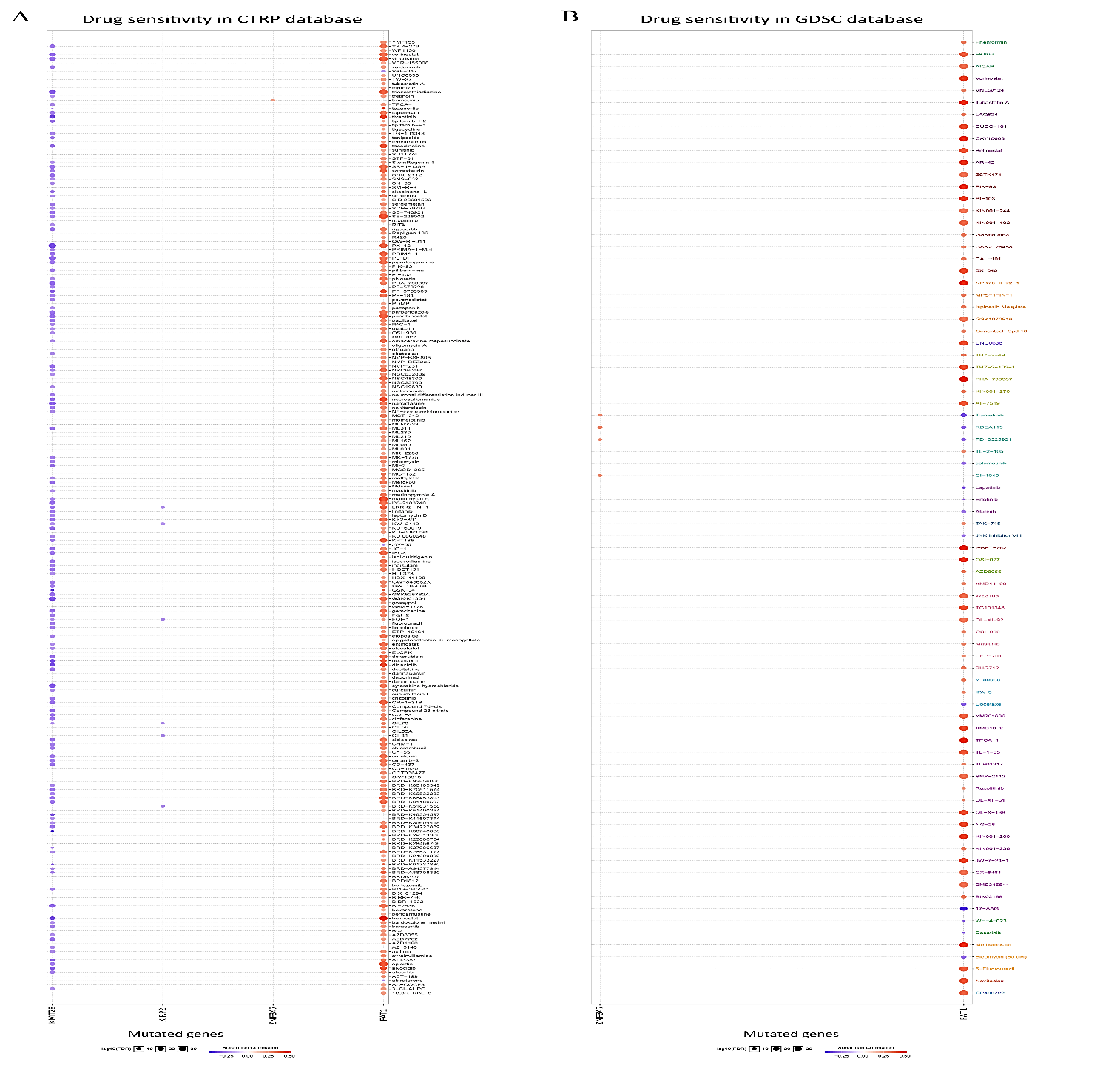Click the 'FAT1' axis label in GDSC panel
This screenshot has height=1065, width=1120.
[x=964, y=1014]
